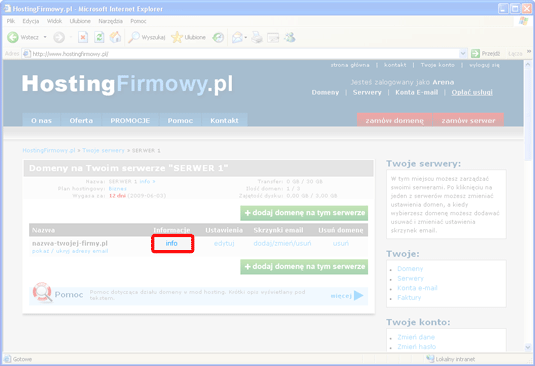This screenshot has height=366, width=535.
Task: Click the Opłać usługi link
Action: 472,92
